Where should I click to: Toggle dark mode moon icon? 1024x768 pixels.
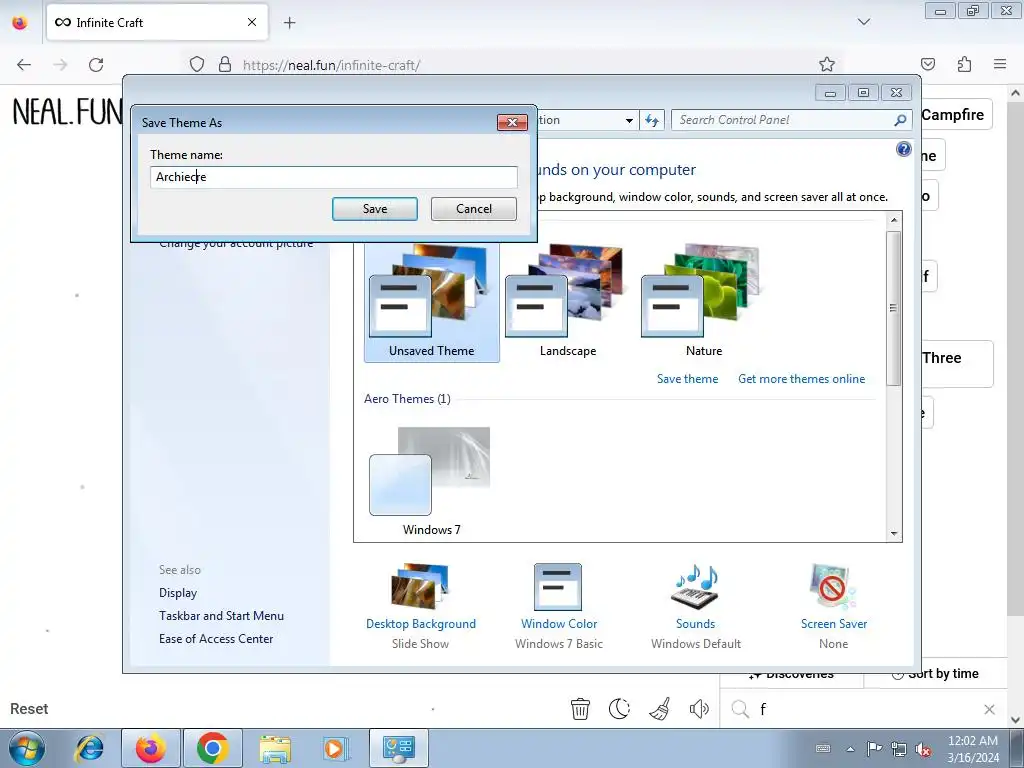click(x=619, y=709)
